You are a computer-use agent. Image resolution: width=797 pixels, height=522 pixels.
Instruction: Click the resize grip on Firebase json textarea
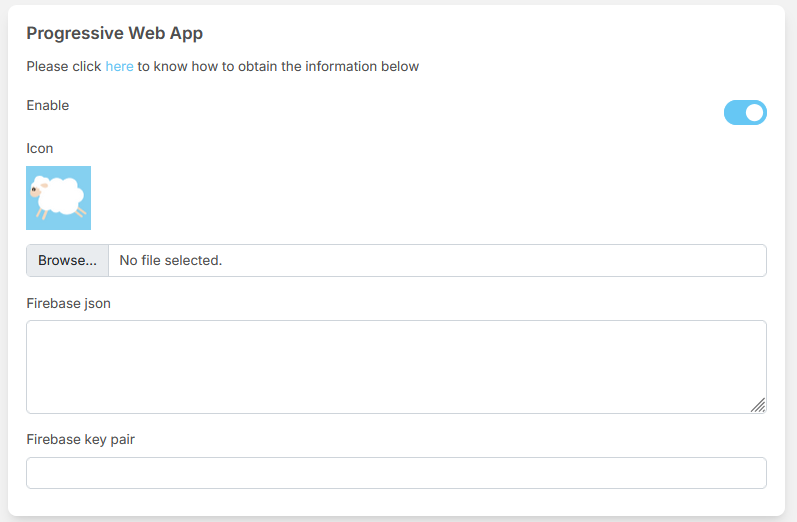coord(758,405)
